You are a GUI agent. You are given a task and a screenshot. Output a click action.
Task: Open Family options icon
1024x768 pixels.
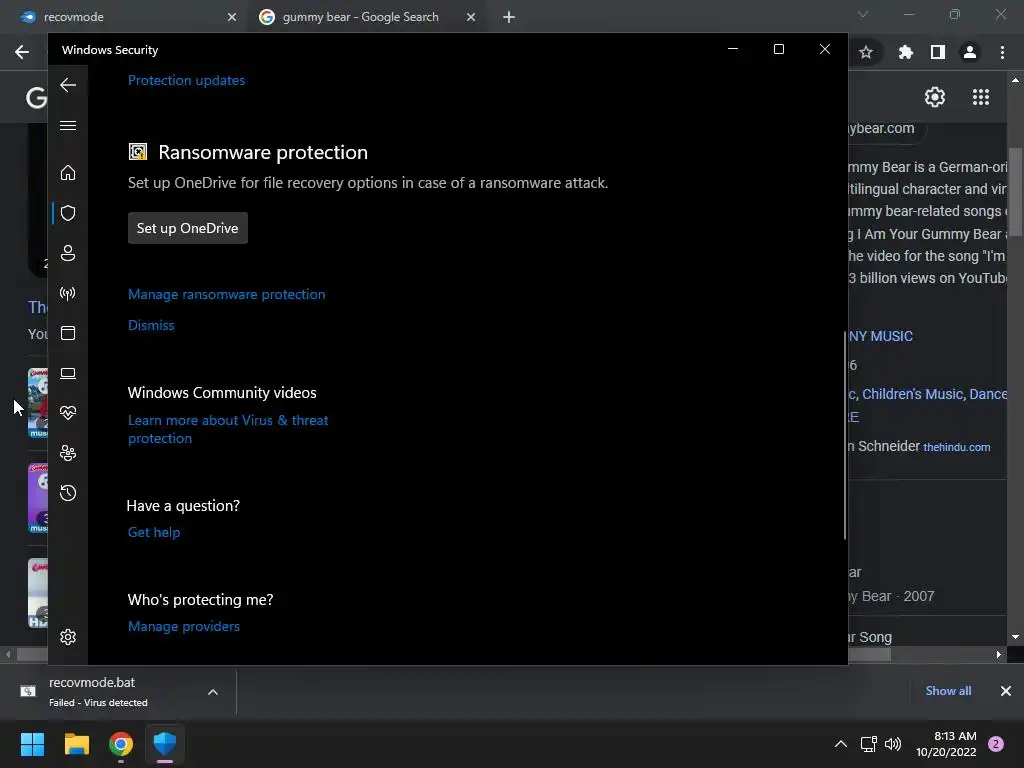pyautogui.click(x=68, y=453)
